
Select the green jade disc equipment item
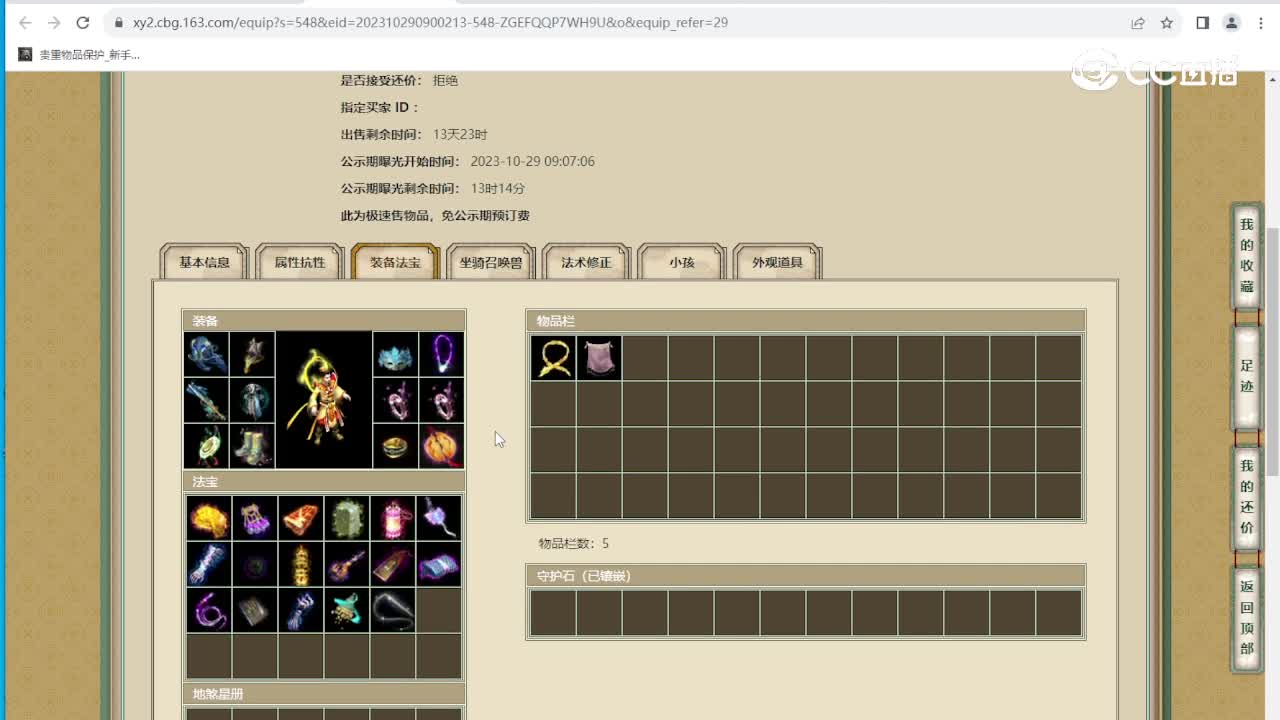[206, 446]
